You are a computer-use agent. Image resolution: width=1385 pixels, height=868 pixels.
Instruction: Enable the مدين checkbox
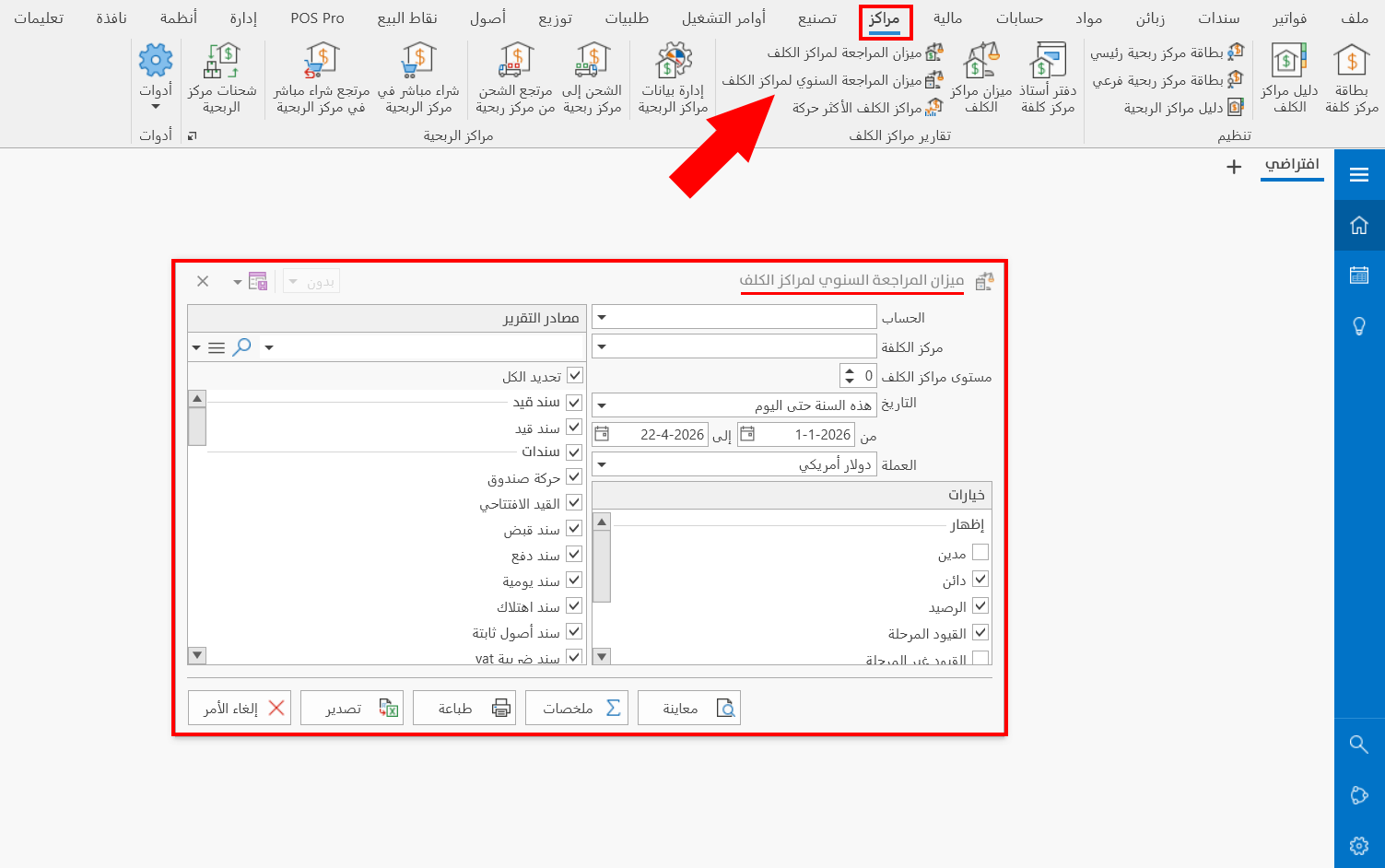[x=980, y=552]
